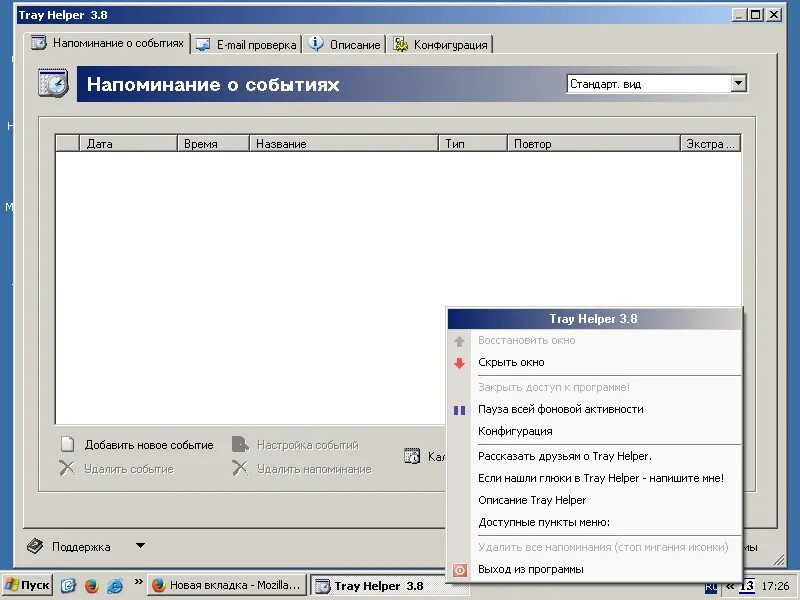Expand hidden system tray icons chevron
Viewport: 800px width, 600px height.
point(730,586)
